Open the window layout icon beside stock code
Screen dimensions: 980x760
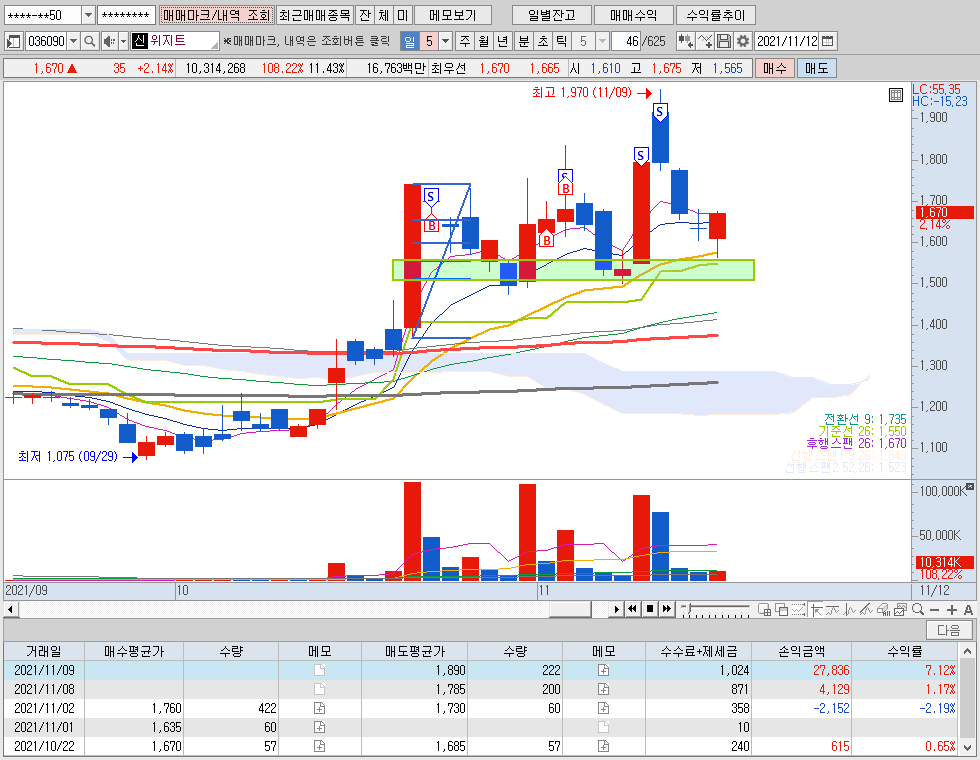point(14,41)
